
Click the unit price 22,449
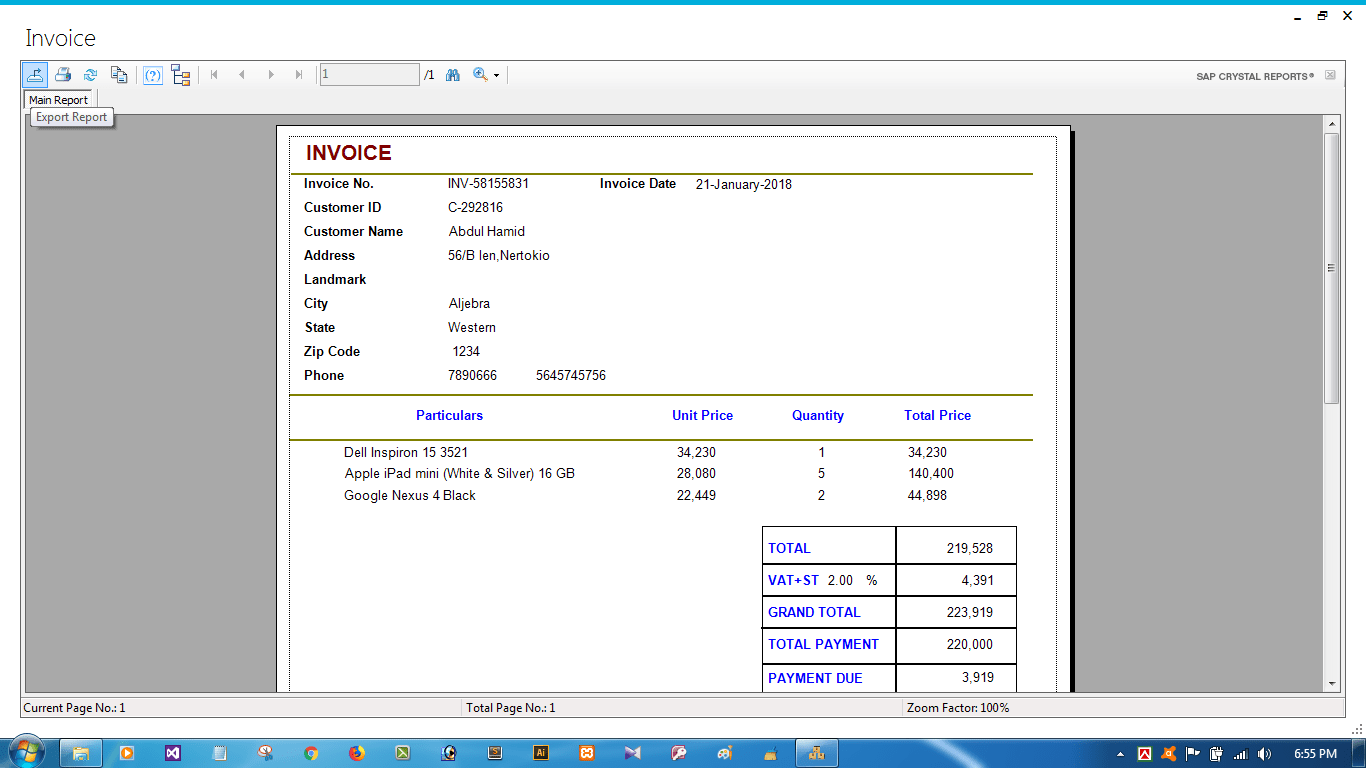point(696,496)
